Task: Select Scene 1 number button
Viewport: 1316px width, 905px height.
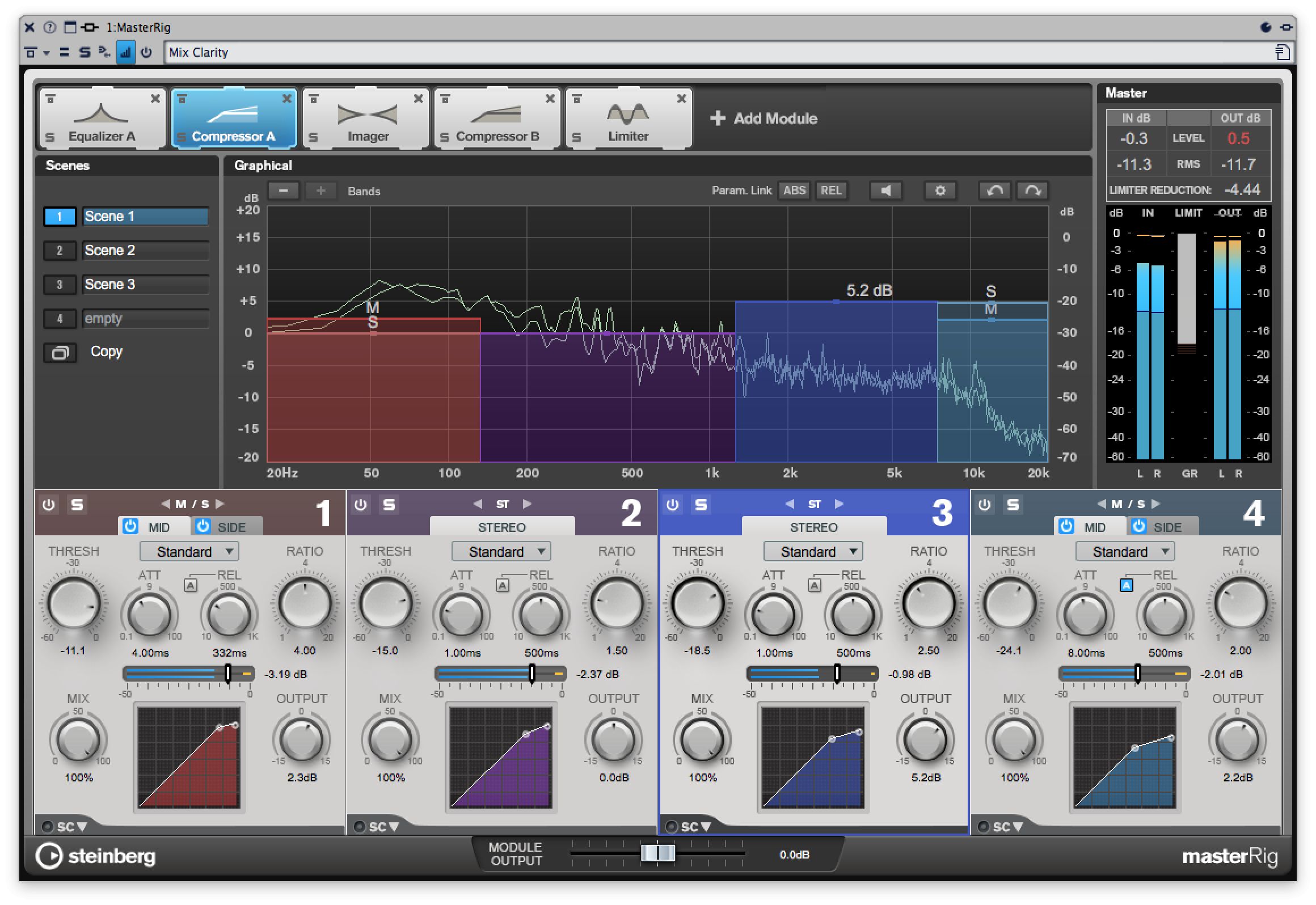Action: coord(60,217)
